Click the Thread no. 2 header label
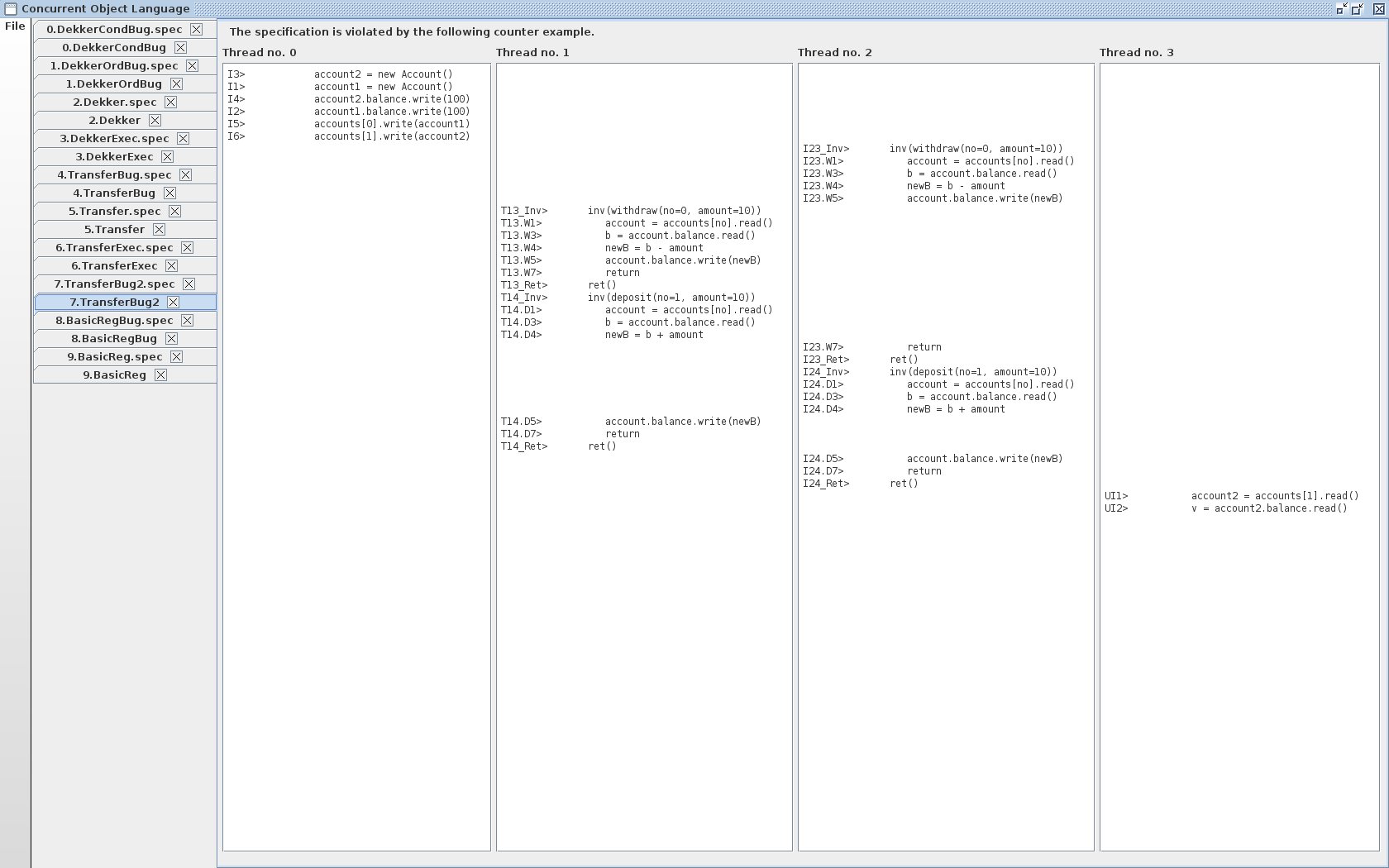Screen dimensions: 1389x868 tap(834, 52)
